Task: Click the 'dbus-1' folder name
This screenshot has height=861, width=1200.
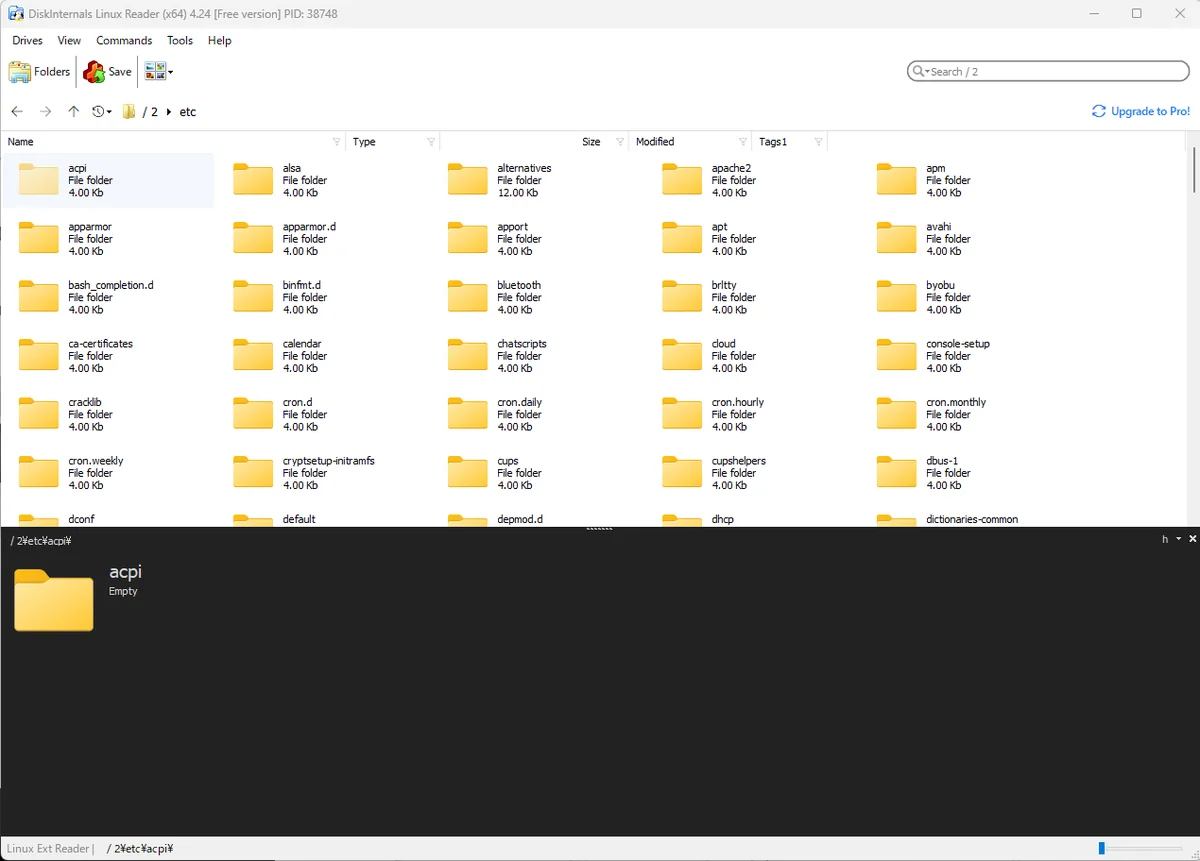Action: pyautogui.click(x=942, y=461)
